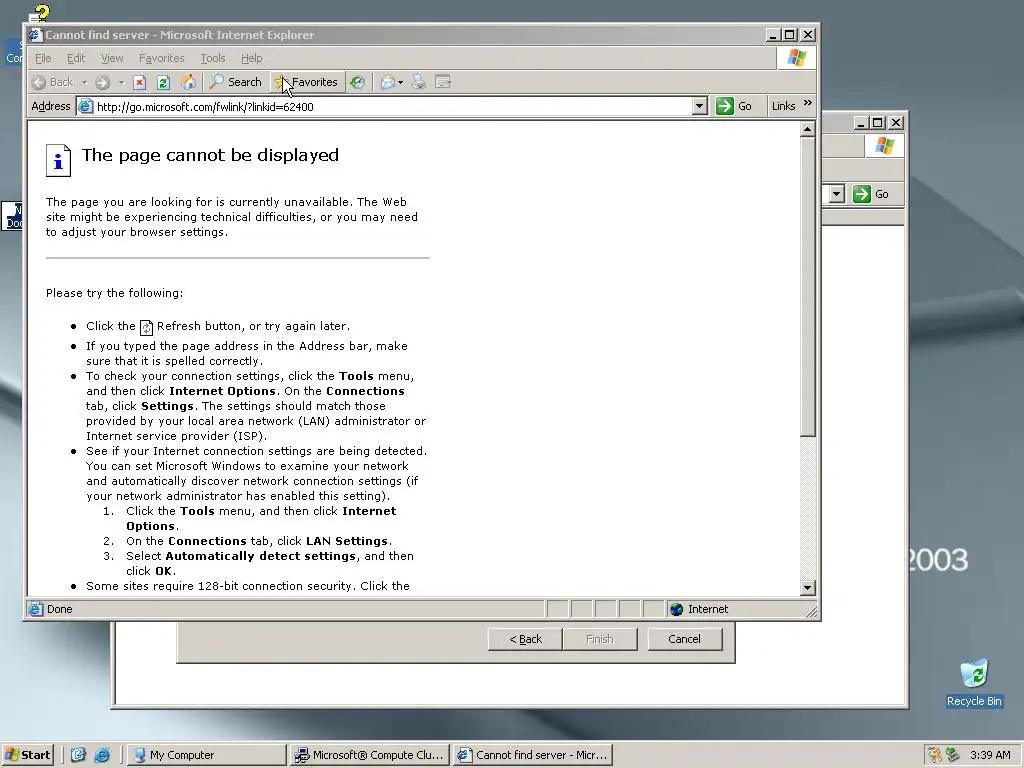Click the vertical scrollbar down arrow
This screenshot has height=768, width=1024.
pos(807,588)
